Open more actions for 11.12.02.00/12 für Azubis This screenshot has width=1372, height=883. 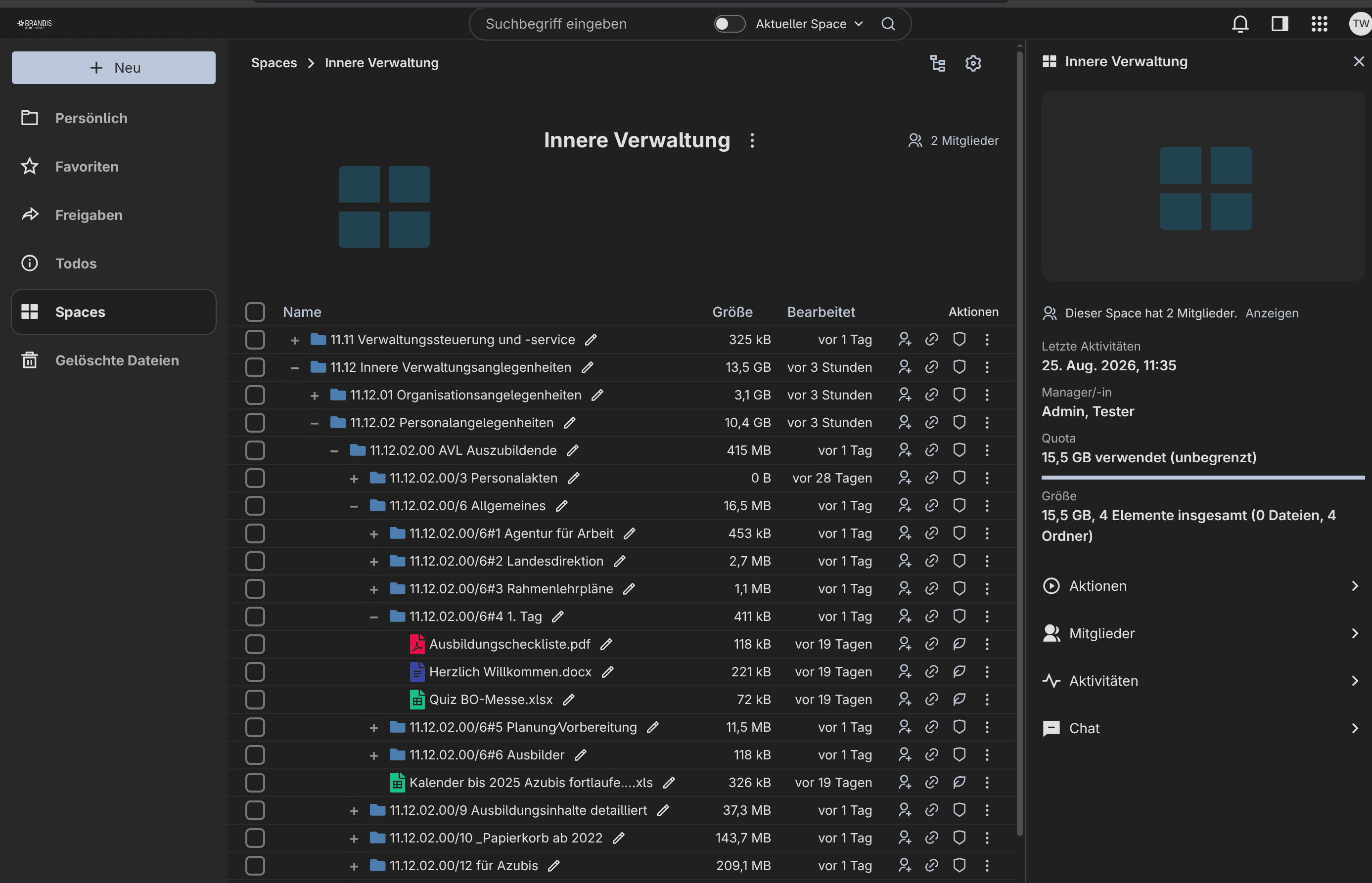[x=987, y=865]
